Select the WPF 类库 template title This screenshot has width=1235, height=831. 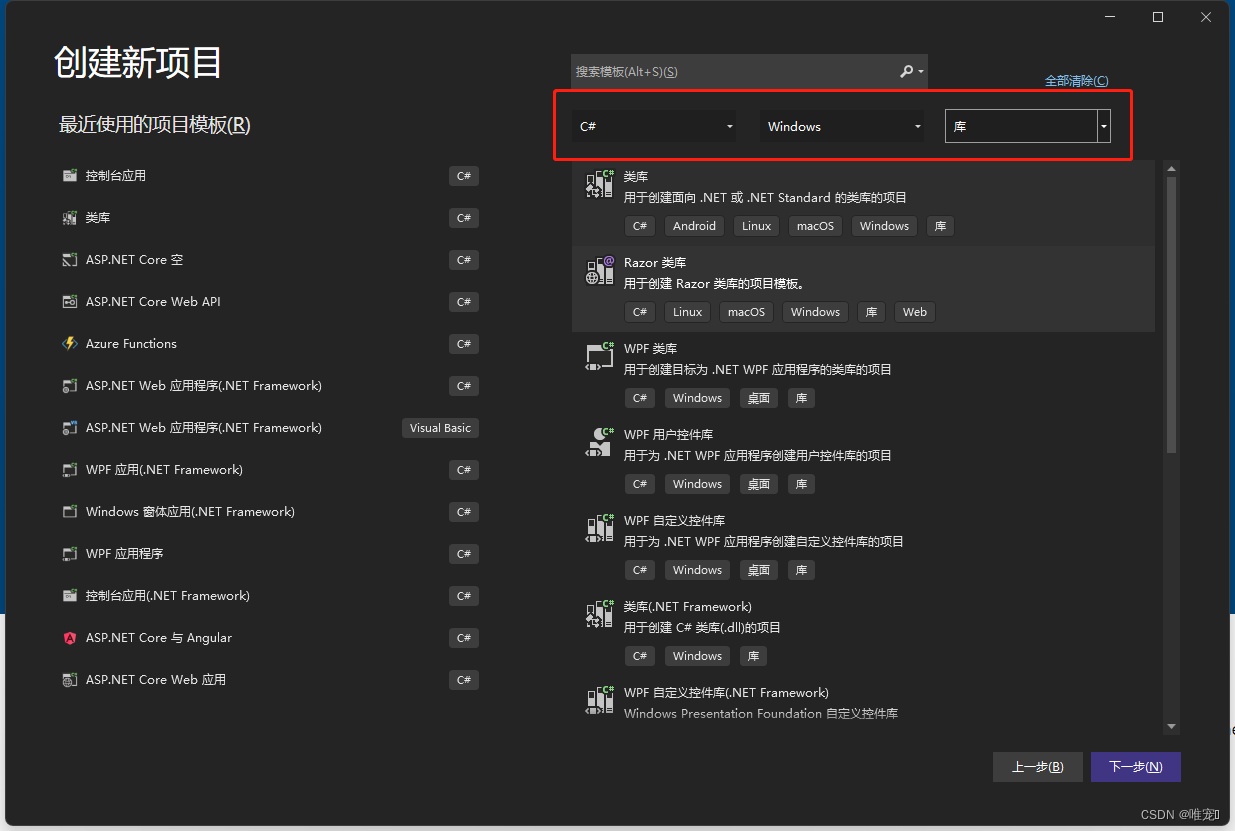(x=651, y=348)
